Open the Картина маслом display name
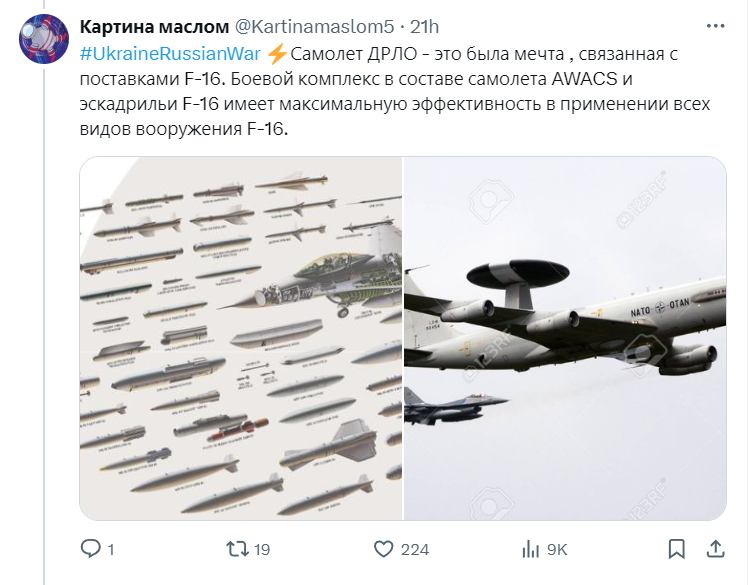 (x=154, y=27)
